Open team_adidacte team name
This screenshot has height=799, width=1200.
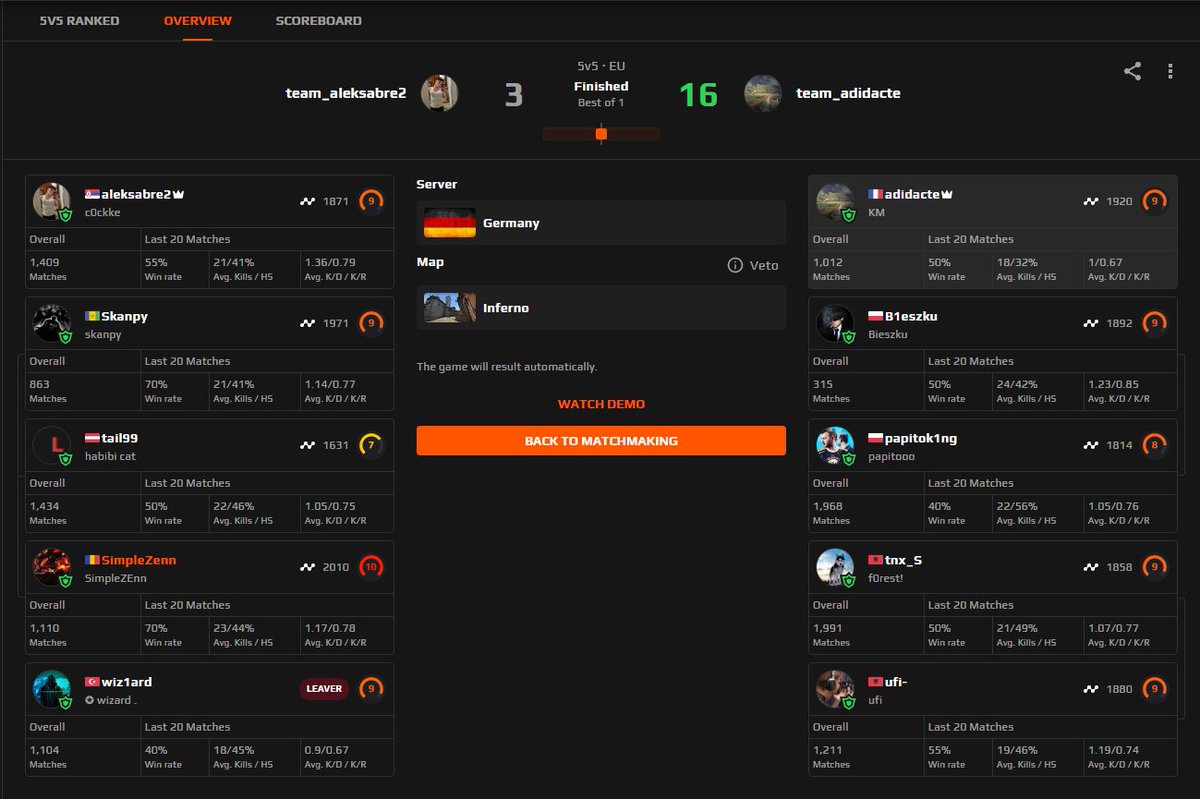(x=848, y=93)
